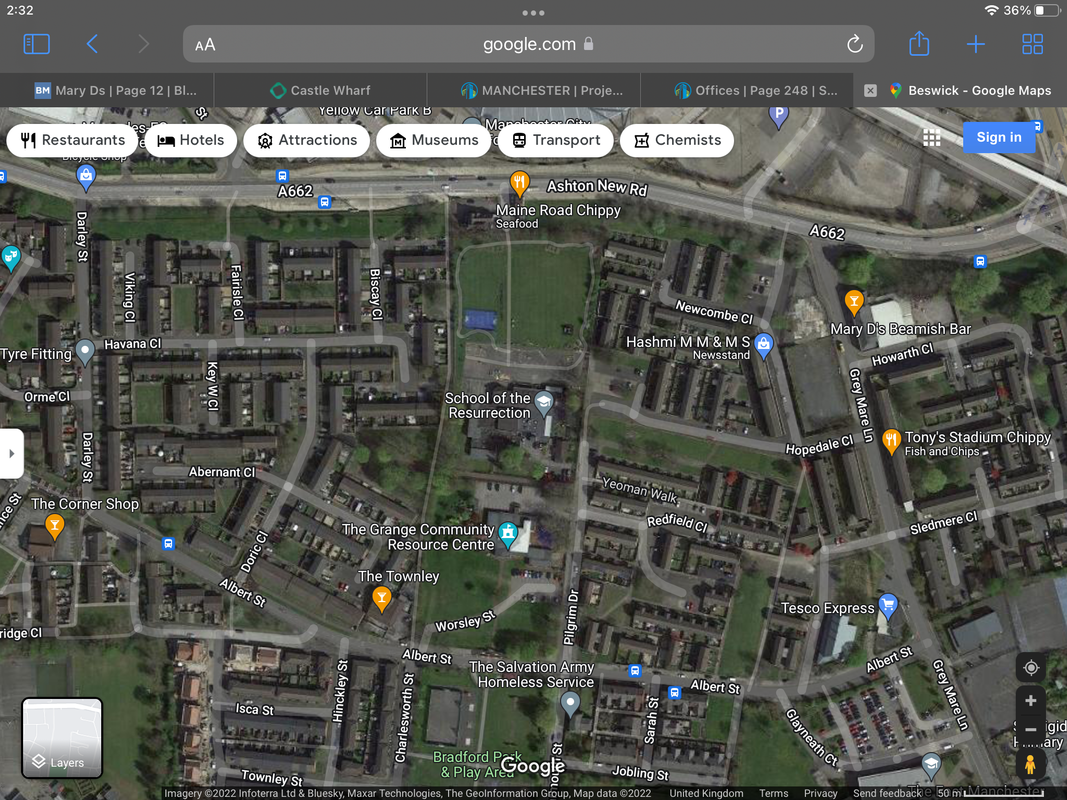The image size is (1067, 800).
Task: Close the Beswick Google Maps tab
Action: click(870, 90)
